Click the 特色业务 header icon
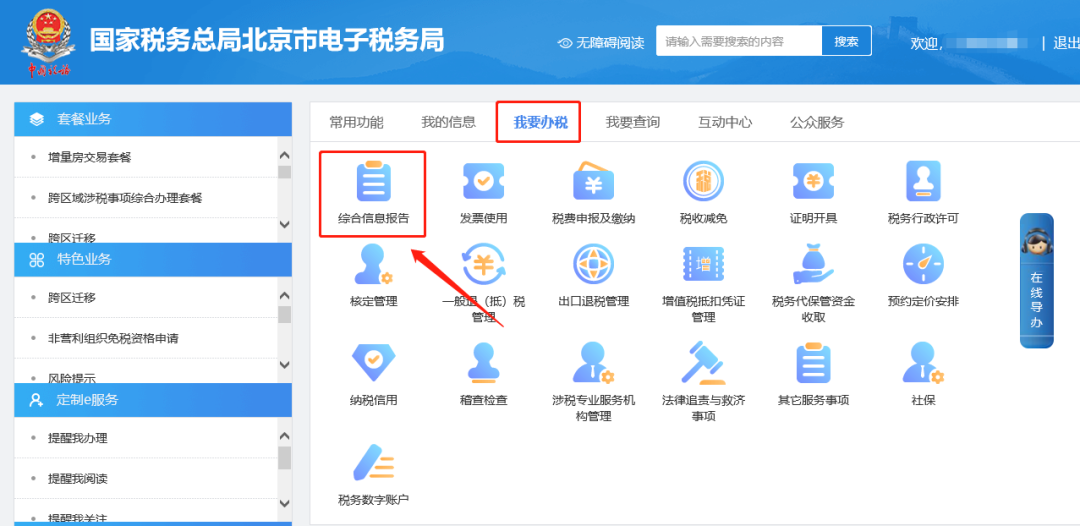1080x526 pixels. 37,260
